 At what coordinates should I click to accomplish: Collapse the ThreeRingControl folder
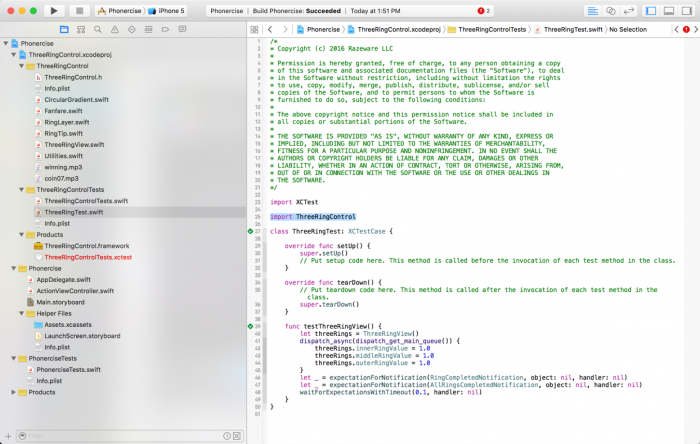21,66
